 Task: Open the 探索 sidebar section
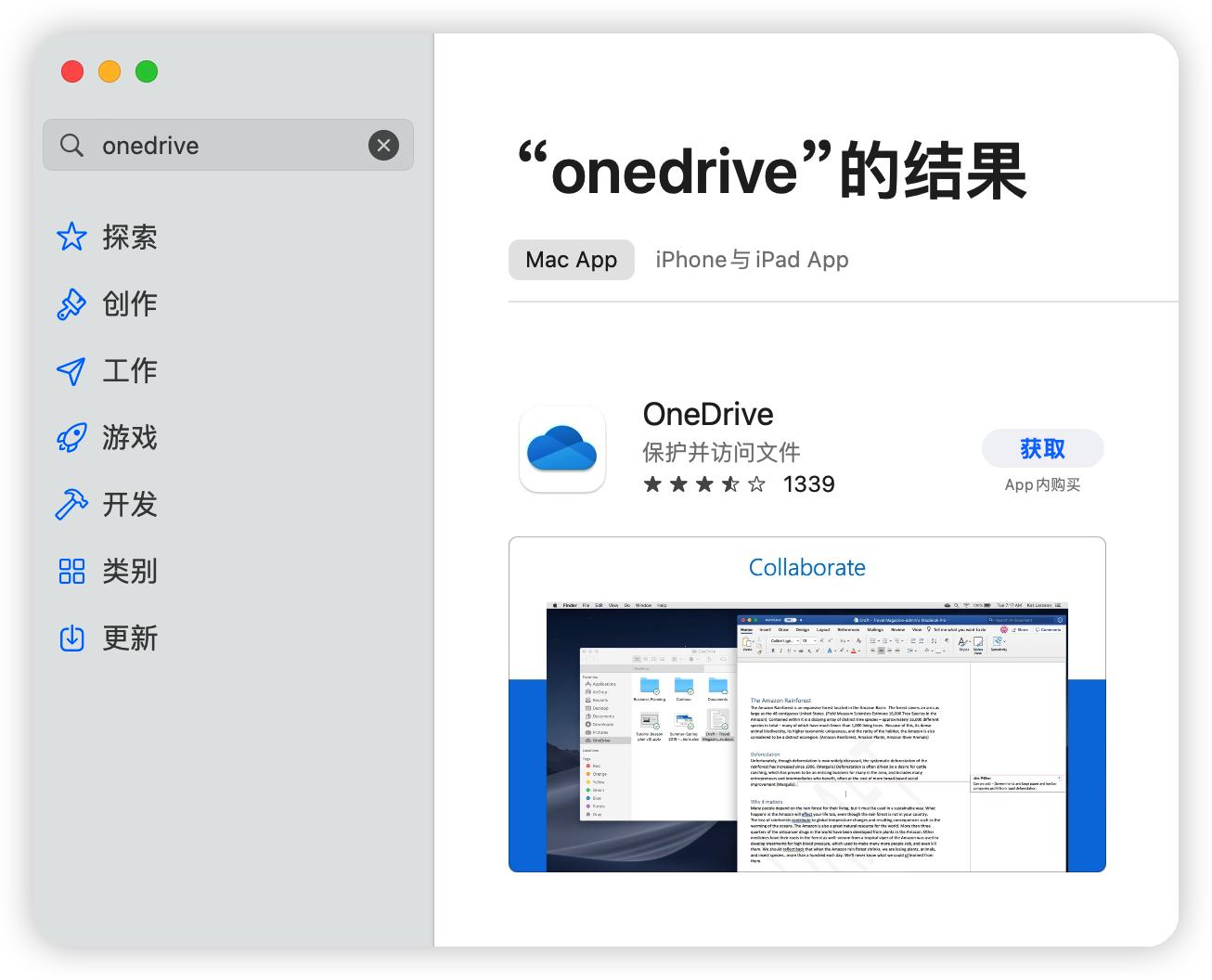tap(130, 237)
